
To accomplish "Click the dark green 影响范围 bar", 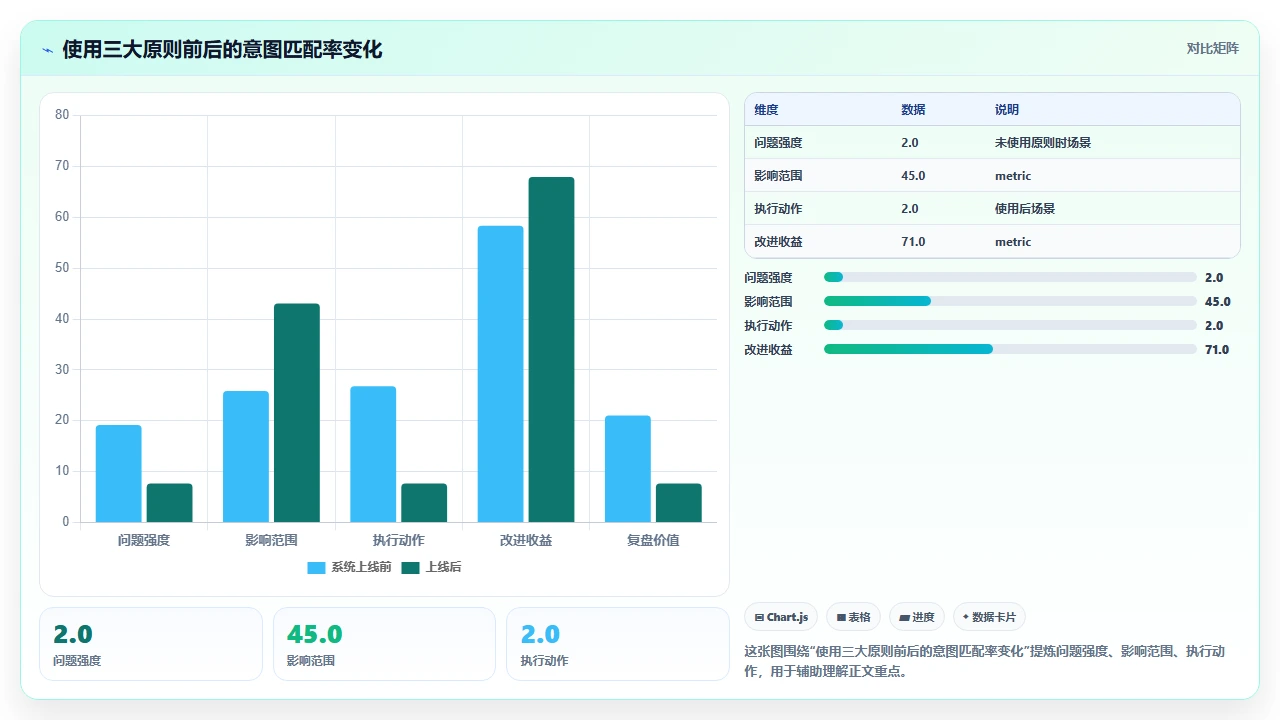I will click(297, 413).
